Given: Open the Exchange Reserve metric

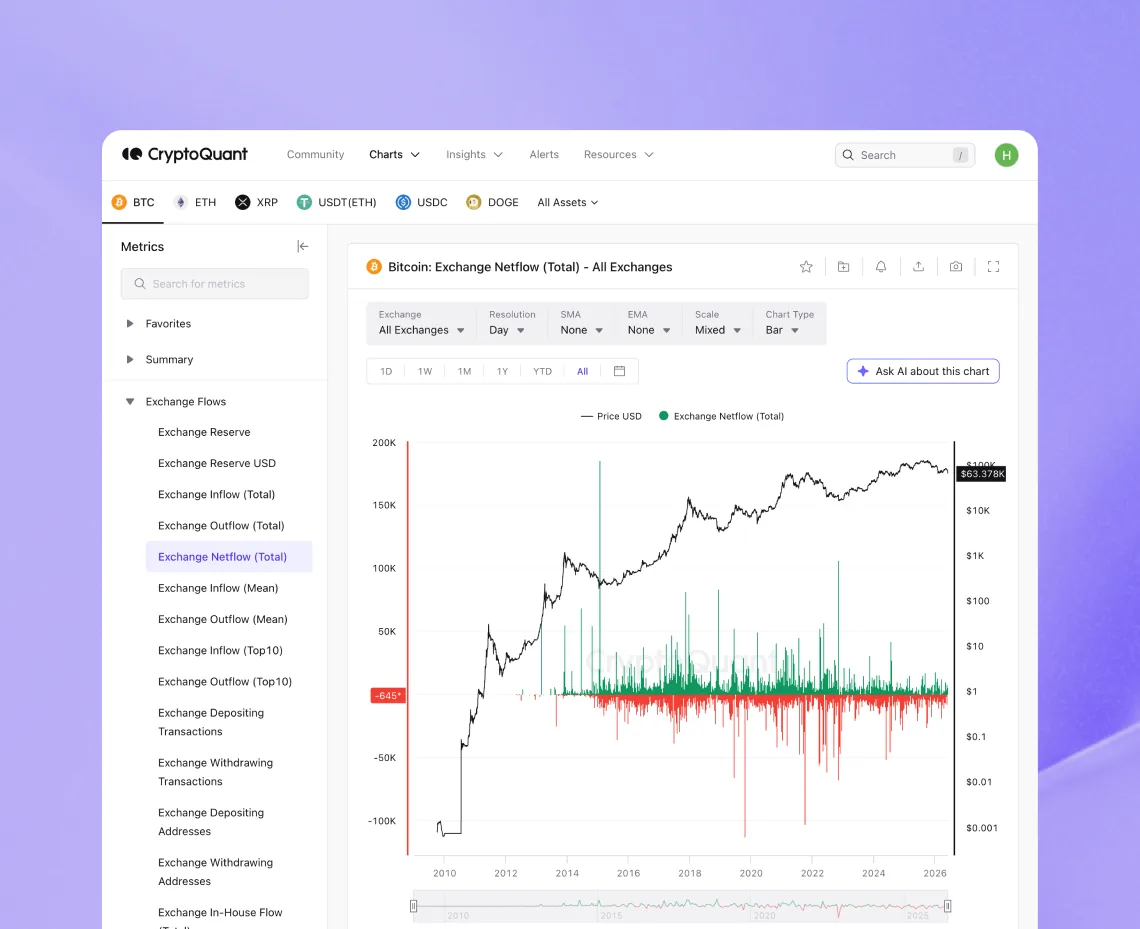Looking at the screenshot, I should point(204,432).
